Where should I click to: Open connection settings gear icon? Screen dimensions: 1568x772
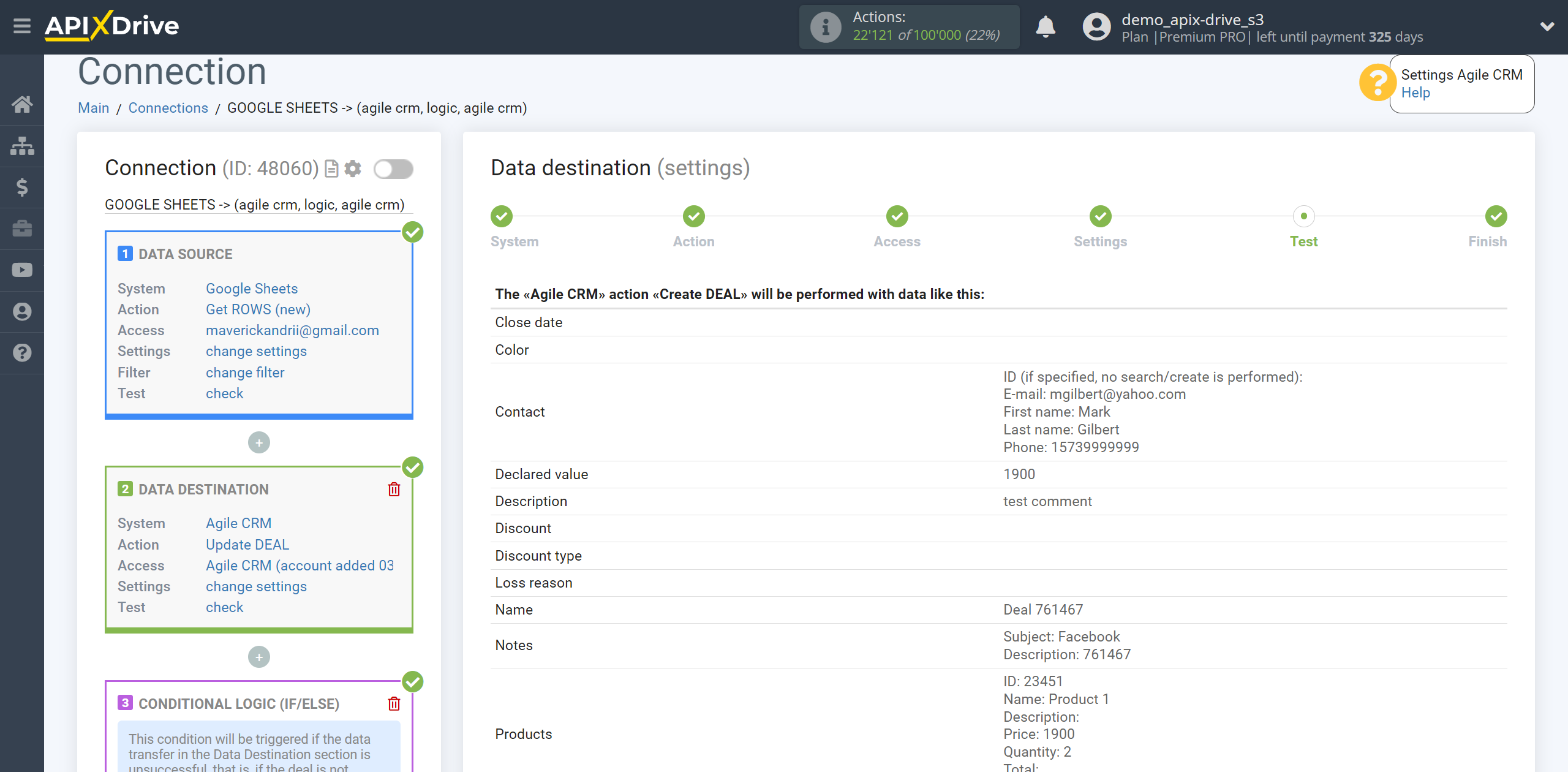[353, 168]
